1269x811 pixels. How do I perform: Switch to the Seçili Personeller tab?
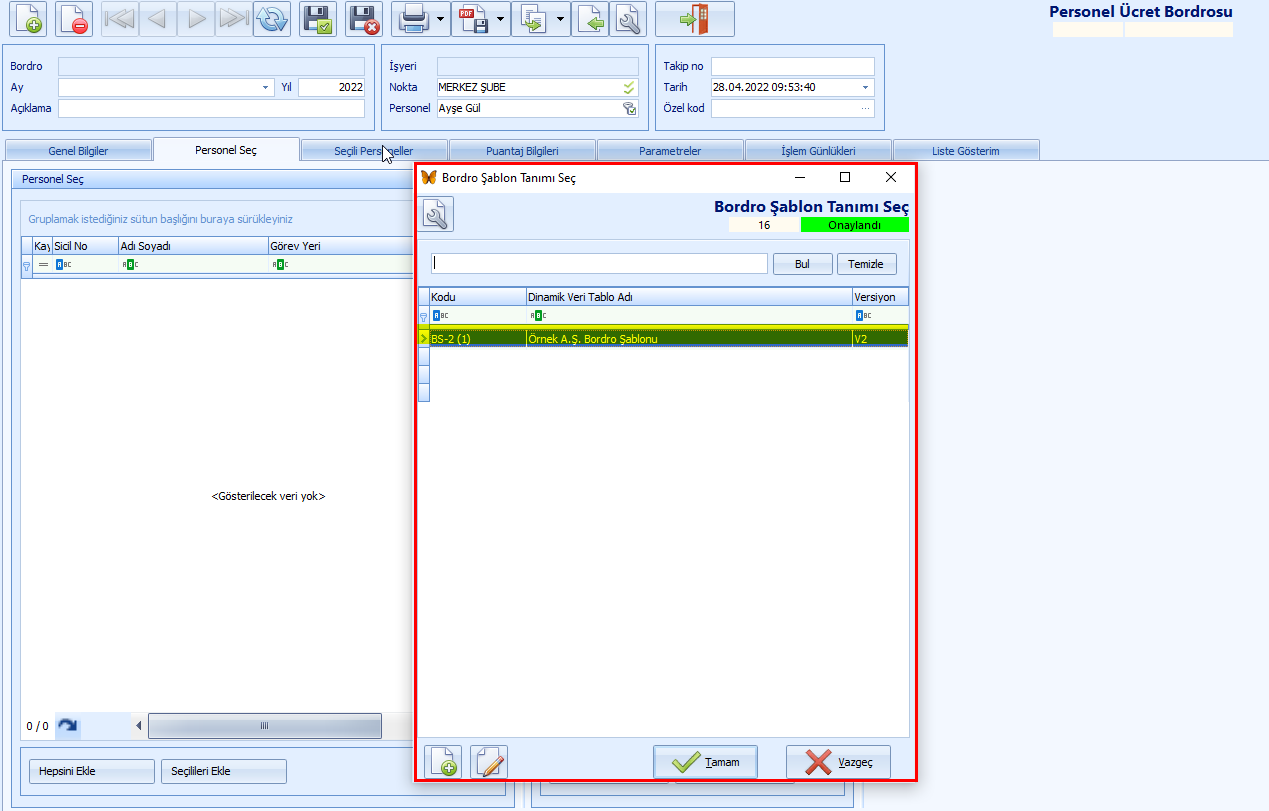tap(373, 151)
